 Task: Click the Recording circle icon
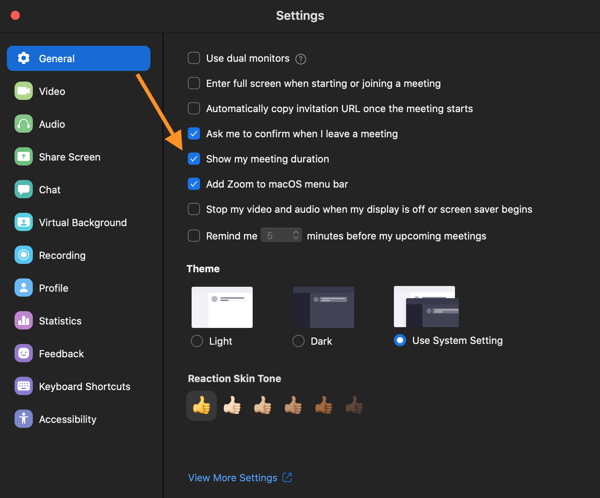(24, 255)
